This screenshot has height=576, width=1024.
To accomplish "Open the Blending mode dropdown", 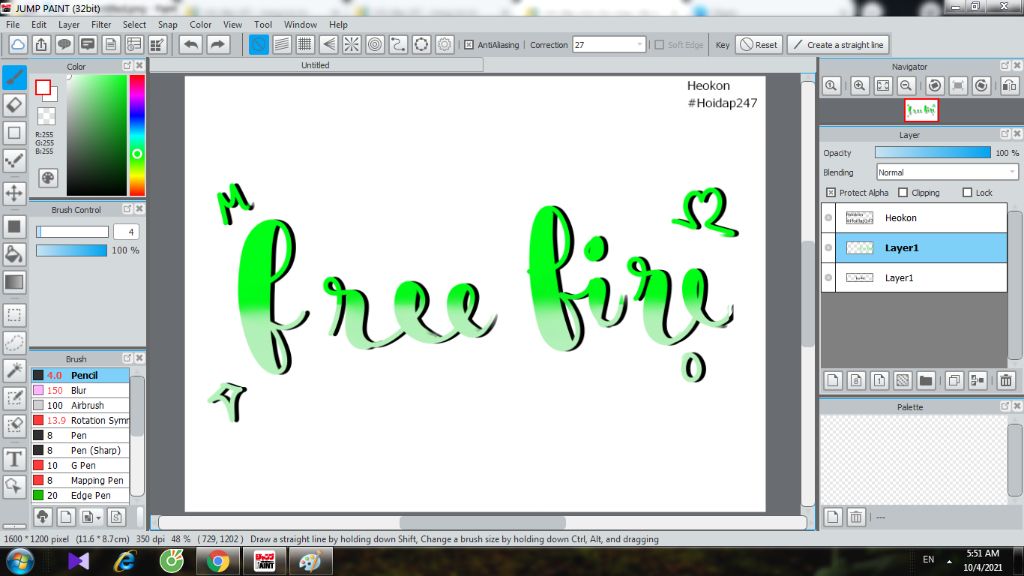I will tap(1012, 172).
